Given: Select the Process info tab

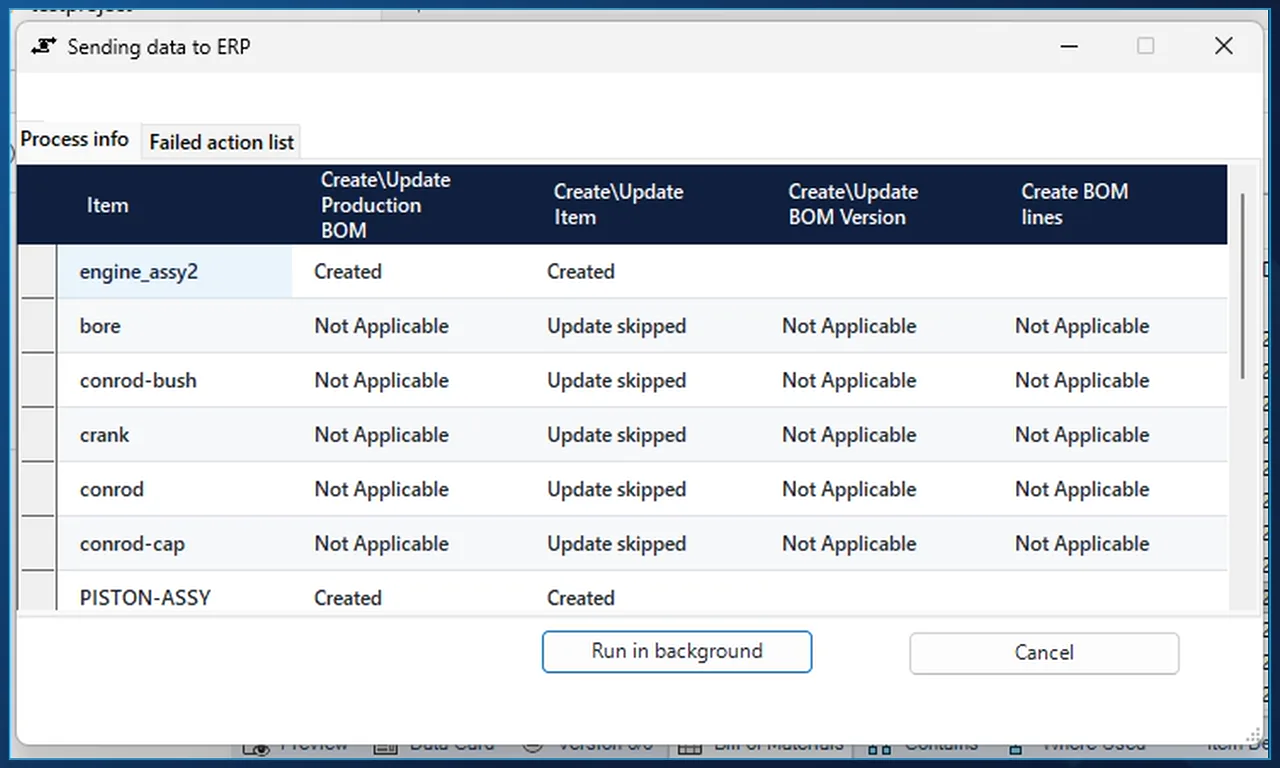Looking at the screenshot, I should [x=75, y=140].
